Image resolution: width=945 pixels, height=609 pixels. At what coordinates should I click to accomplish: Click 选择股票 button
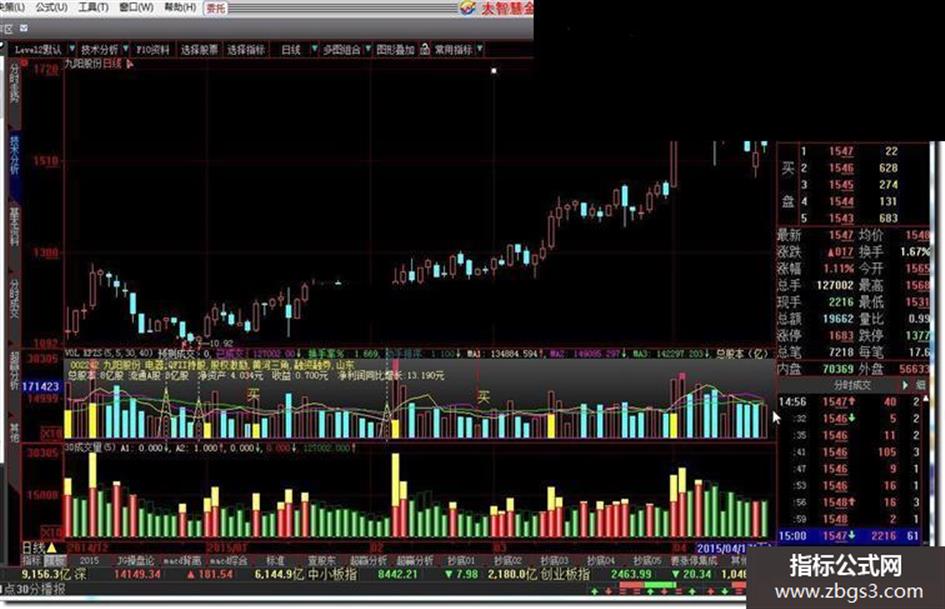tap(199, 50)
